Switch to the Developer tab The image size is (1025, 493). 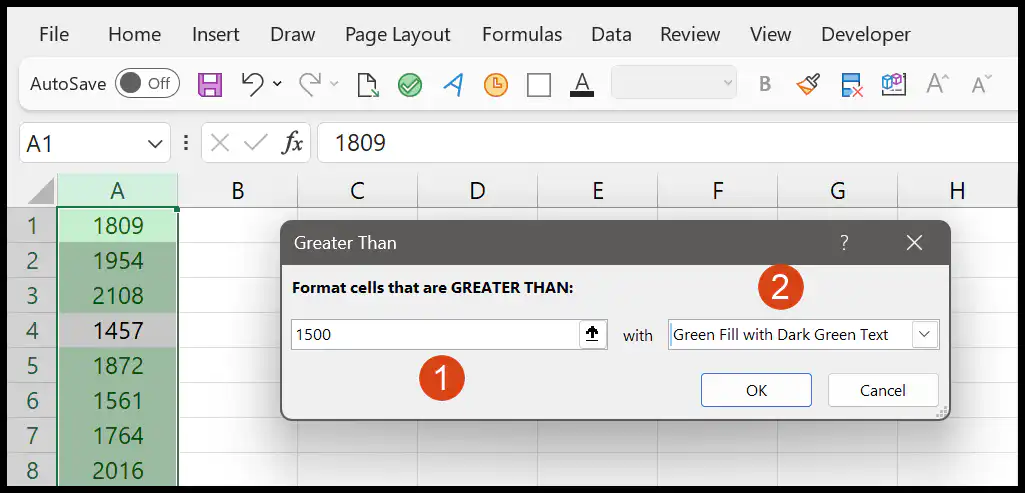866,34
